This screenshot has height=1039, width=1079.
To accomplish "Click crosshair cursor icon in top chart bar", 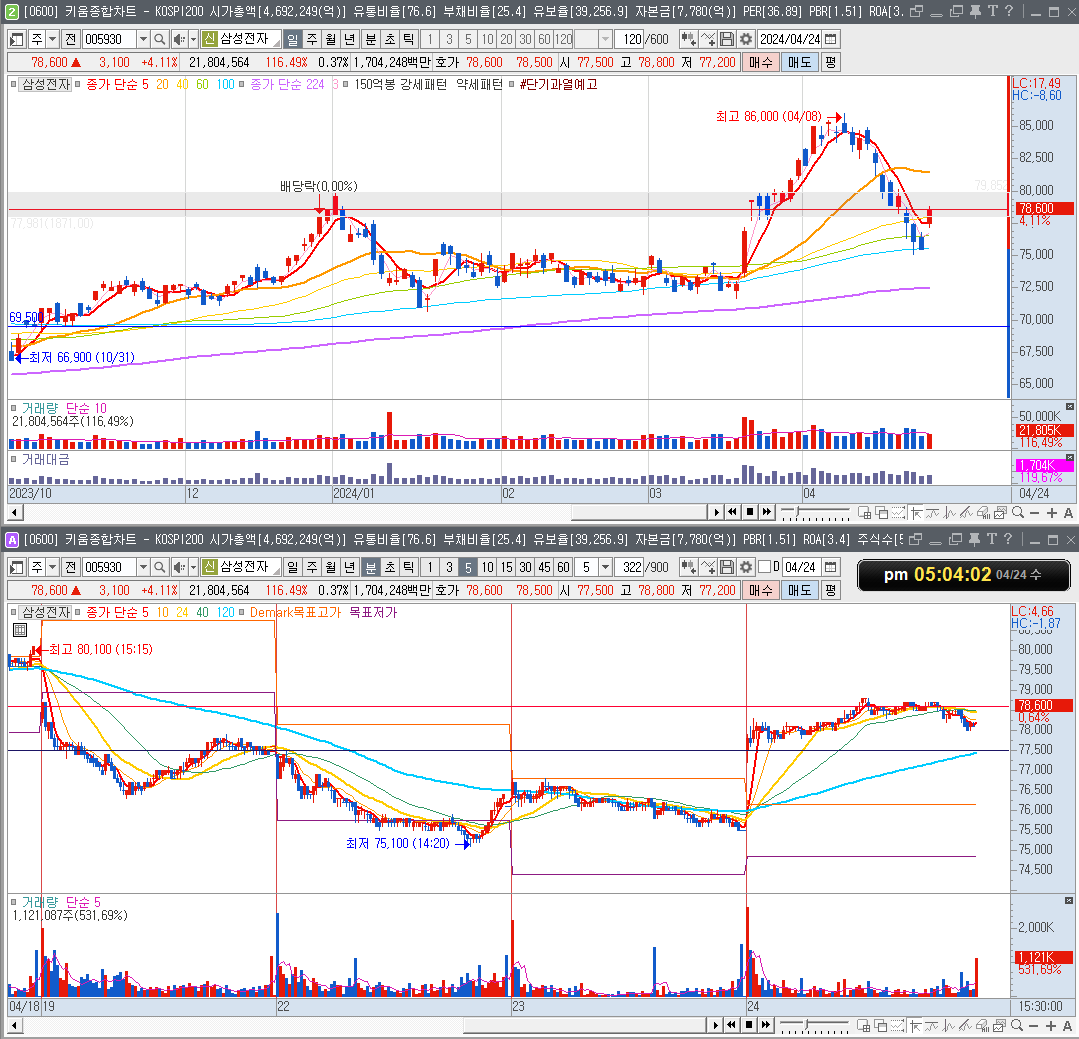I will coord(917,513).
